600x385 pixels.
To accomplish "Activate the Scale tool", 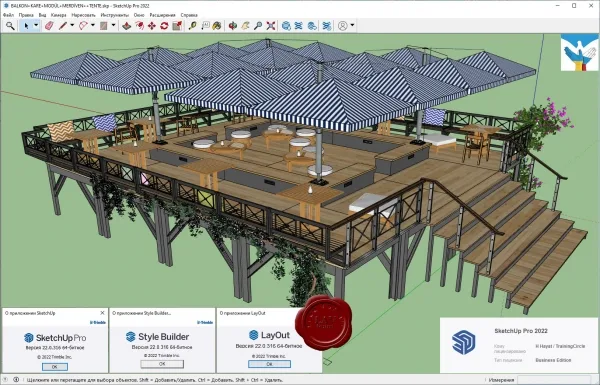I will pos(177,26).
